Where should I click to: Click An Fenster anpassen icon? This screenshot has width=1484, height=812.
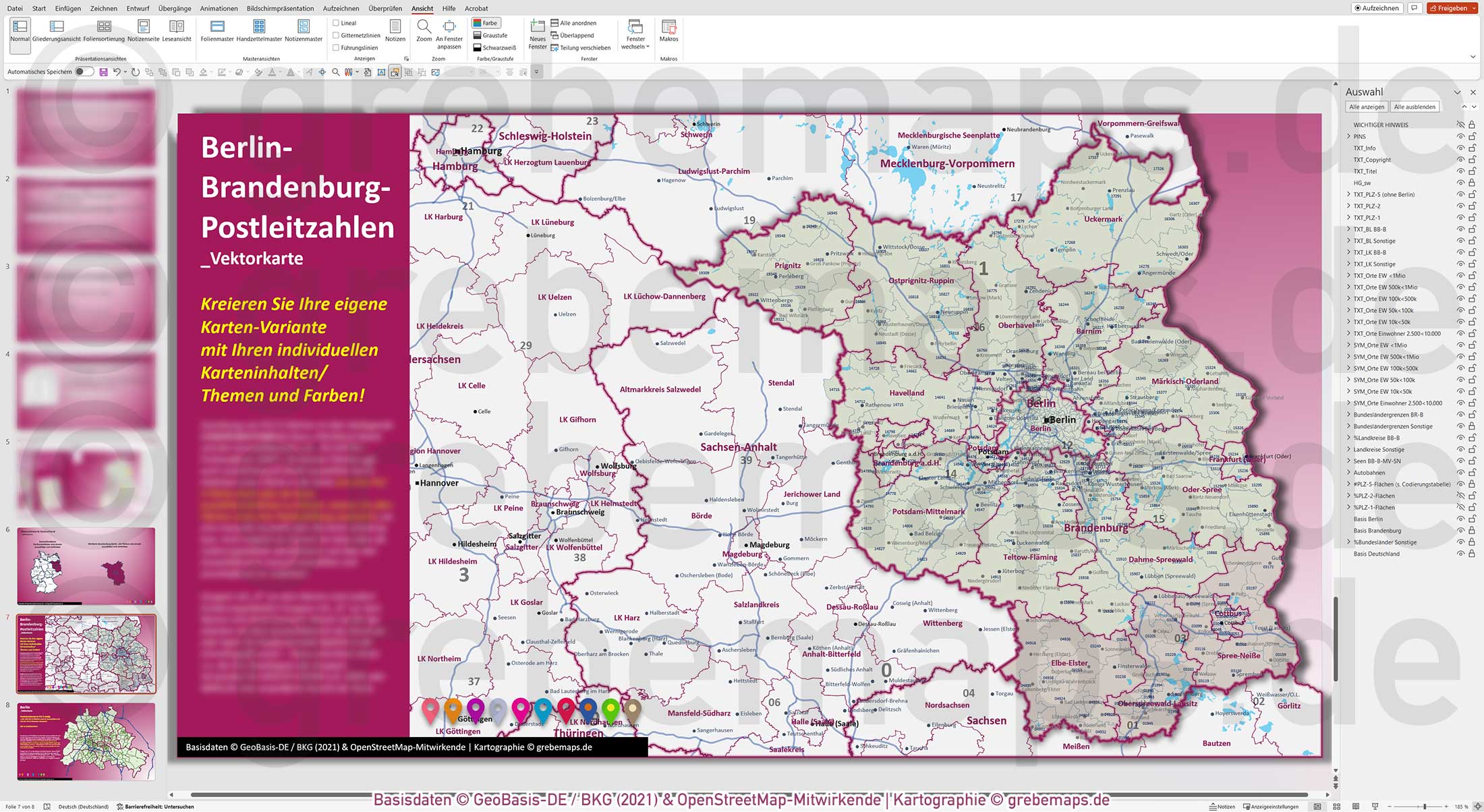click(x=449, y=28)
